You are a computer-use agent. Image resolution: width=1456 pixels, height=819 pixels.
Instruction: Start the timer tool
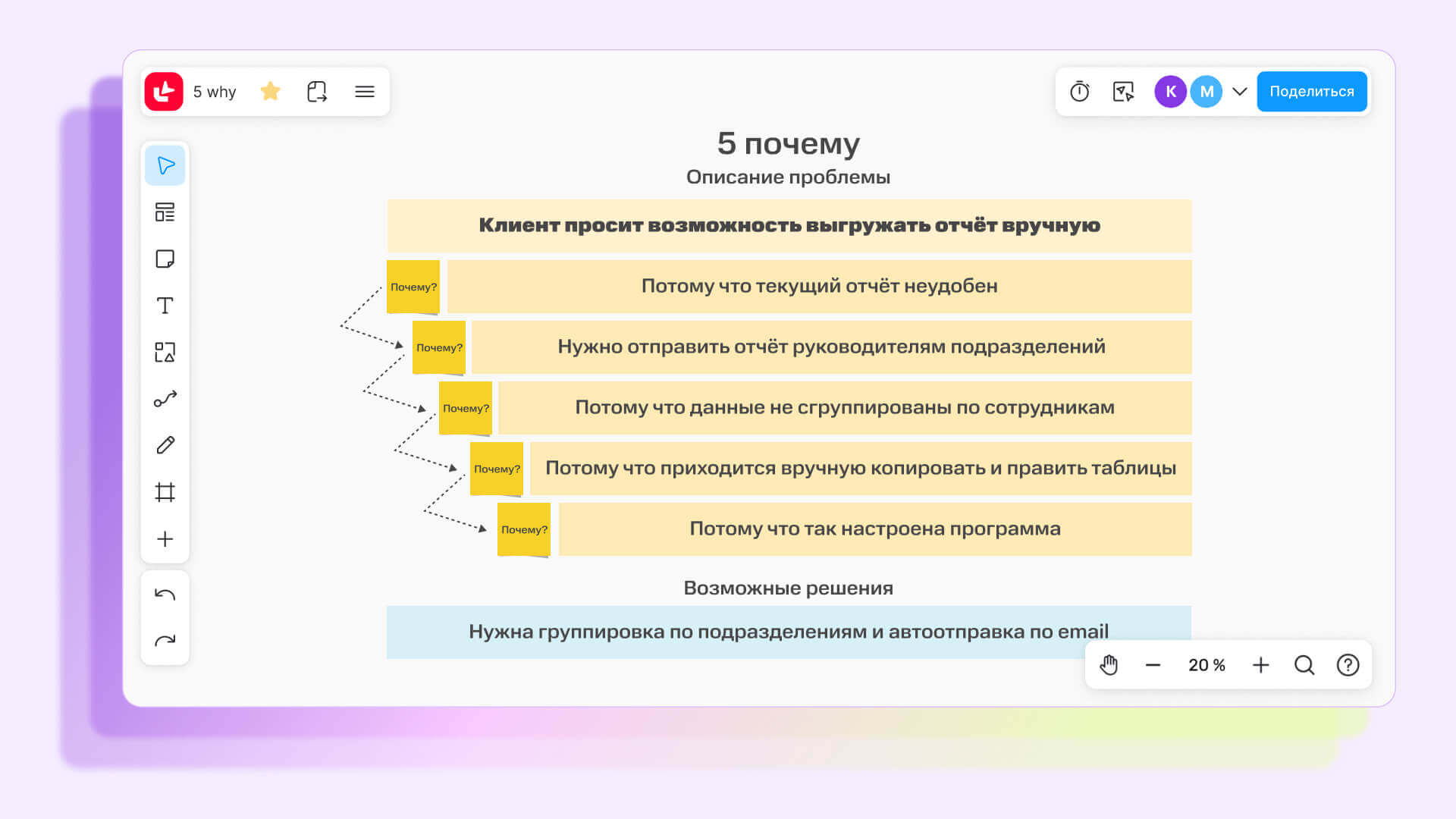point(1080,92)
